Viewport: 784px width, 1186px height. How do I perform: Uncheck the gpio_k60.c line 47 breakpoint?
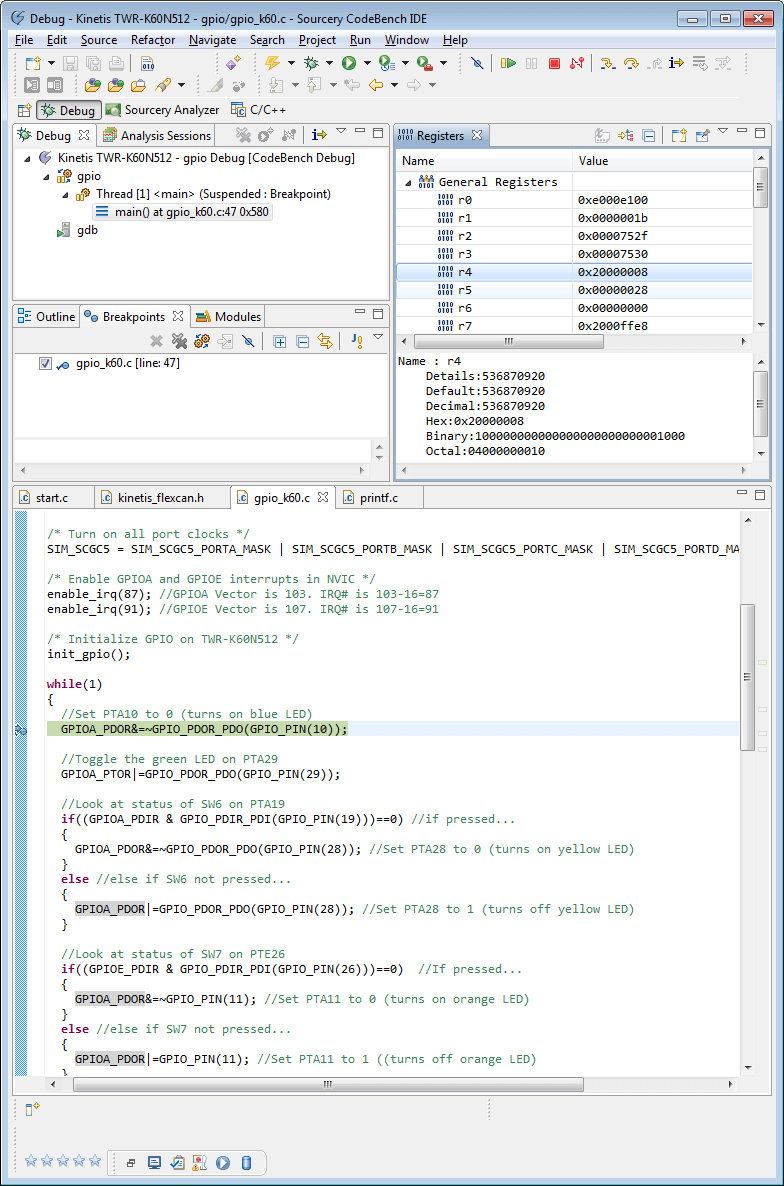[45, 364]
